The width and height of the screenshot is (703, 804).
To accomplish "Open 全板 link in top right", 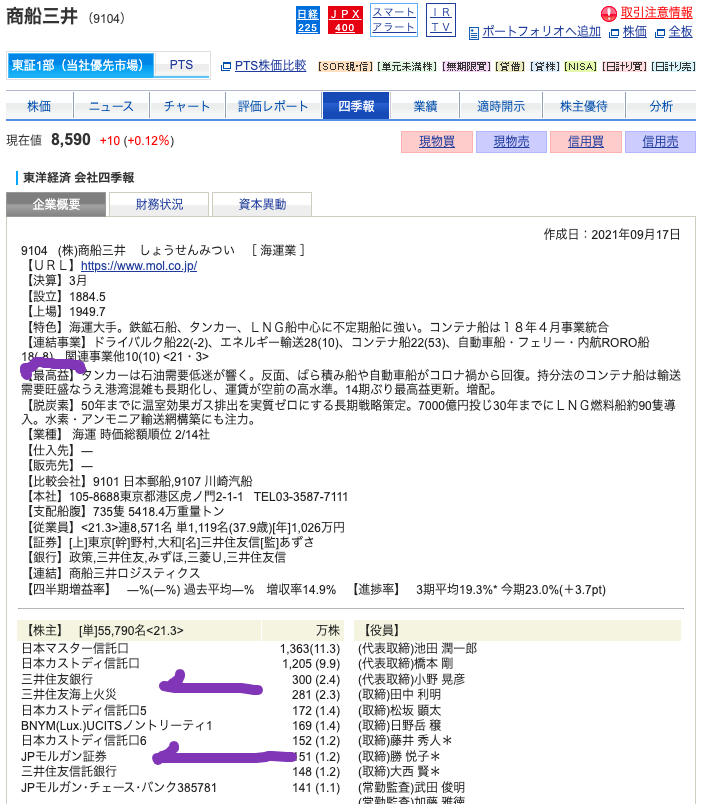I will pos(680,32).
